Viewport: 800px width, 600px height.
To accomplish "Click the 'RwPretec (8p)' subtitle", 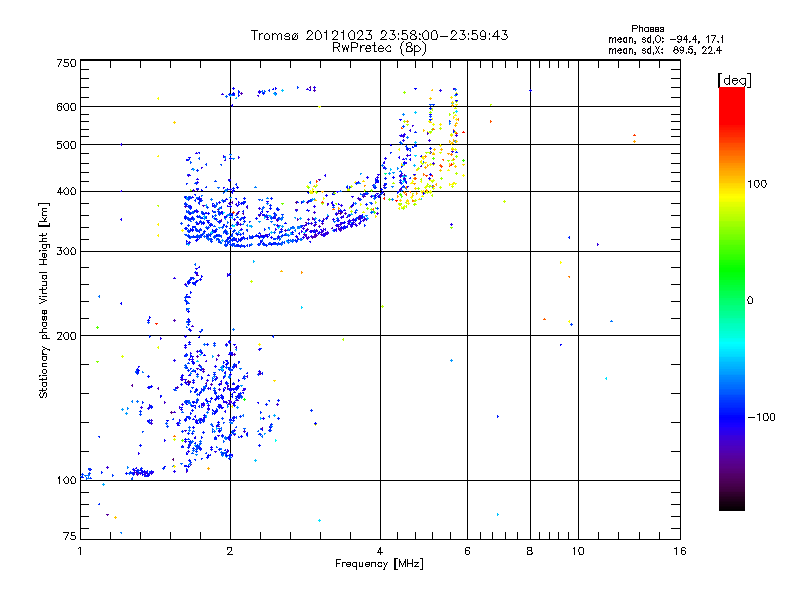I will click(x=379, y=48).
